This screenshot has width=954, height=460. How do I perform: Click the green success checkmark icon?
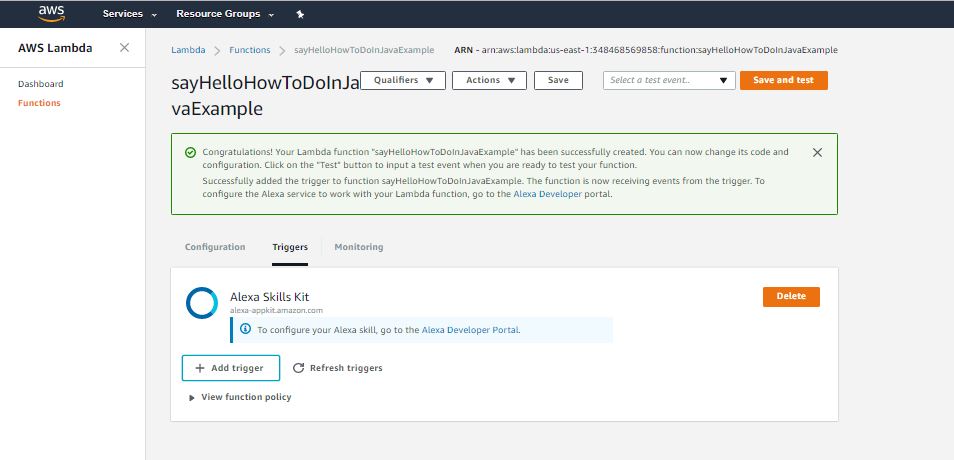coord(190,152)
